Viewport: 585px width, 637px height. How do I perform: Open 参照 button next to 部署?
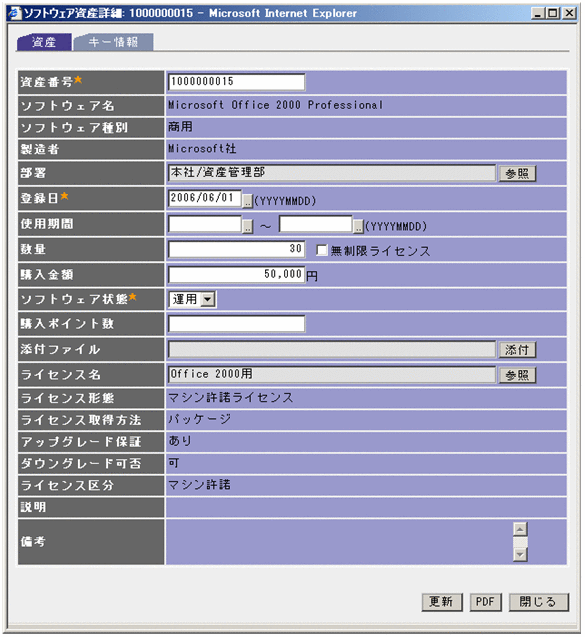(x=517, y=173)
